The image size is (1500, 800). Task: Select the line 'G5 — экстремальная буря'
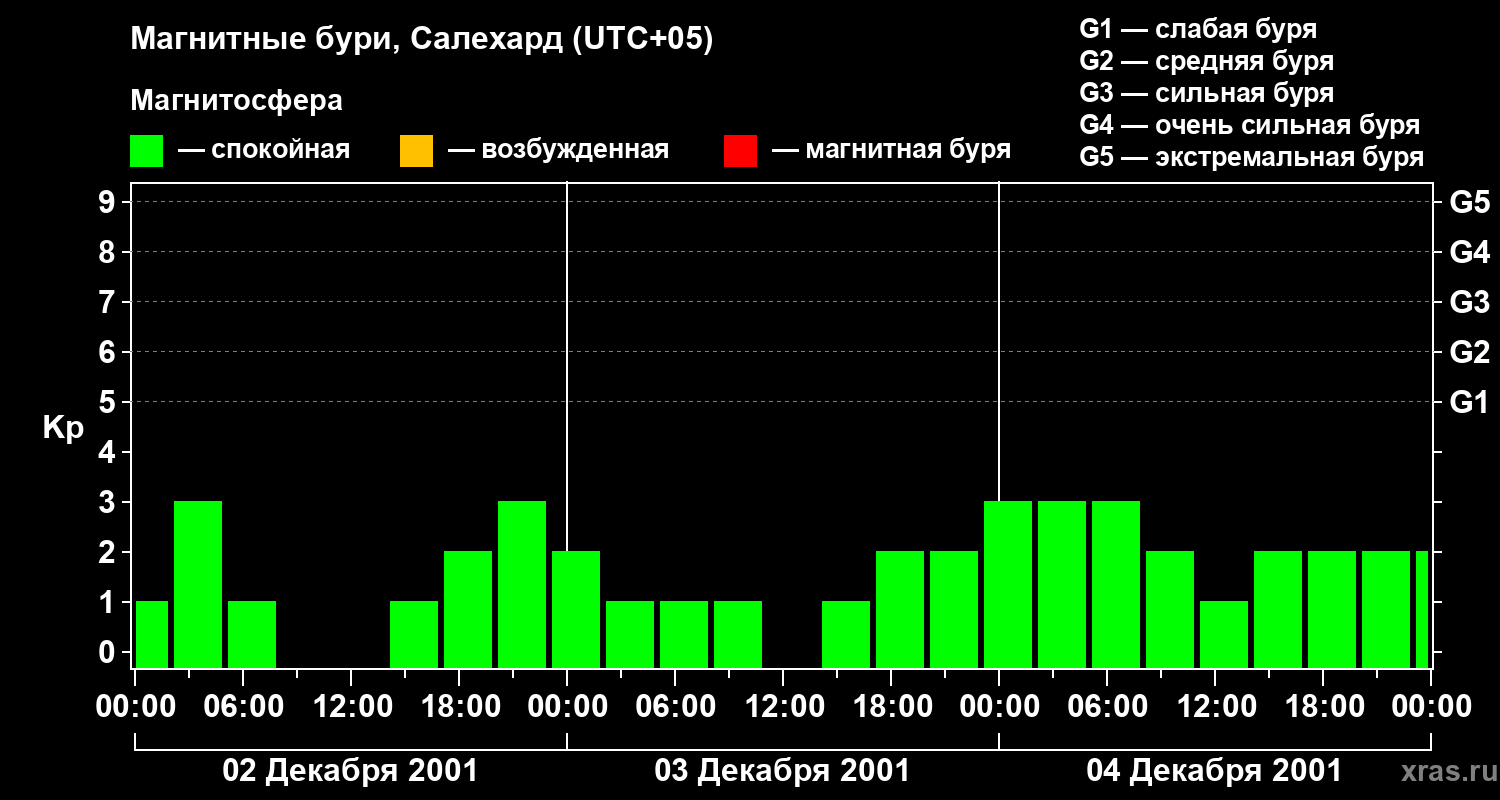point(1251,157)
